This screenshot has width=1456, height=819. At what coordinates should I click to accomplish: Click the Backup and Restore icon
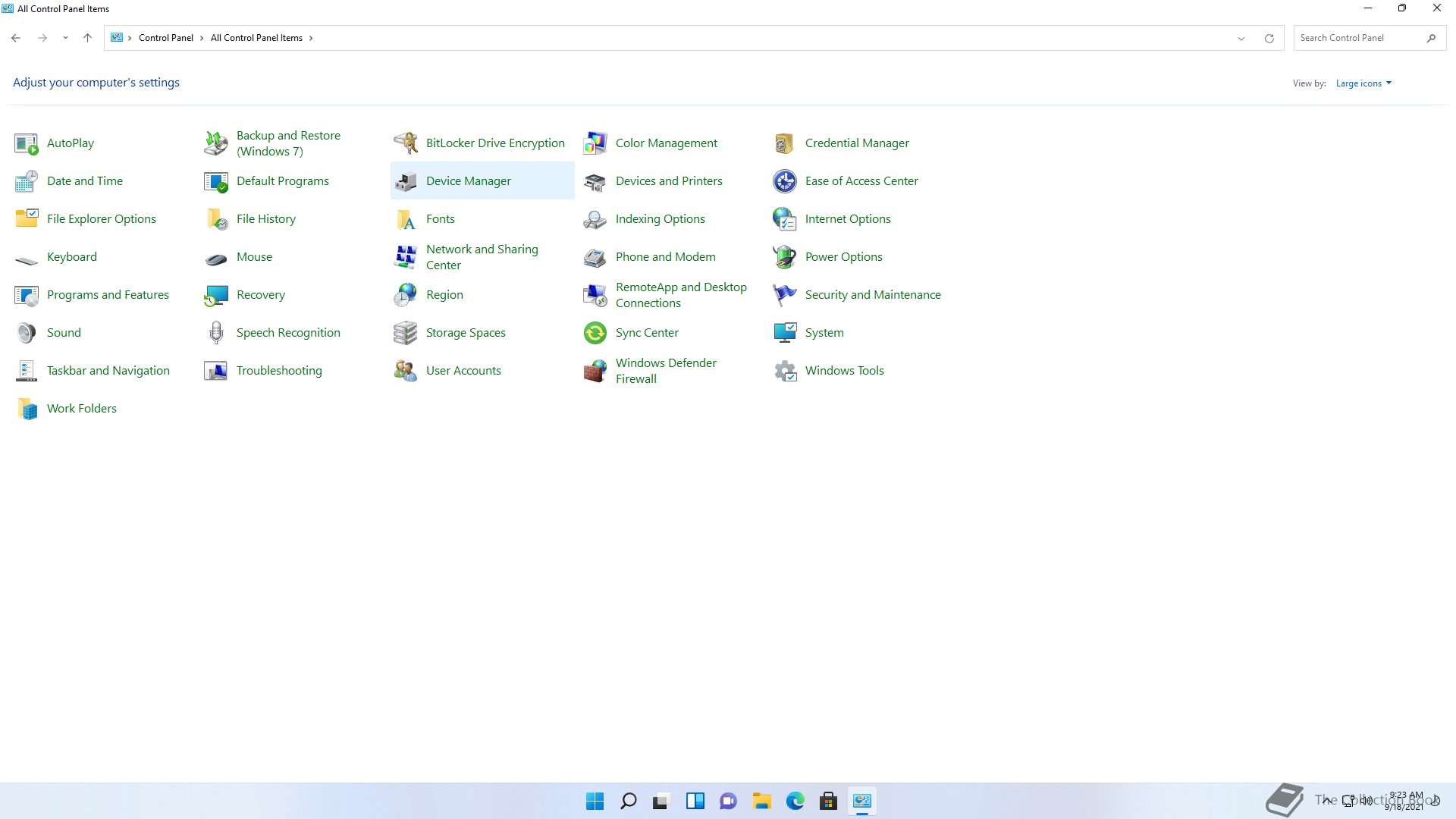coord(216,143)
